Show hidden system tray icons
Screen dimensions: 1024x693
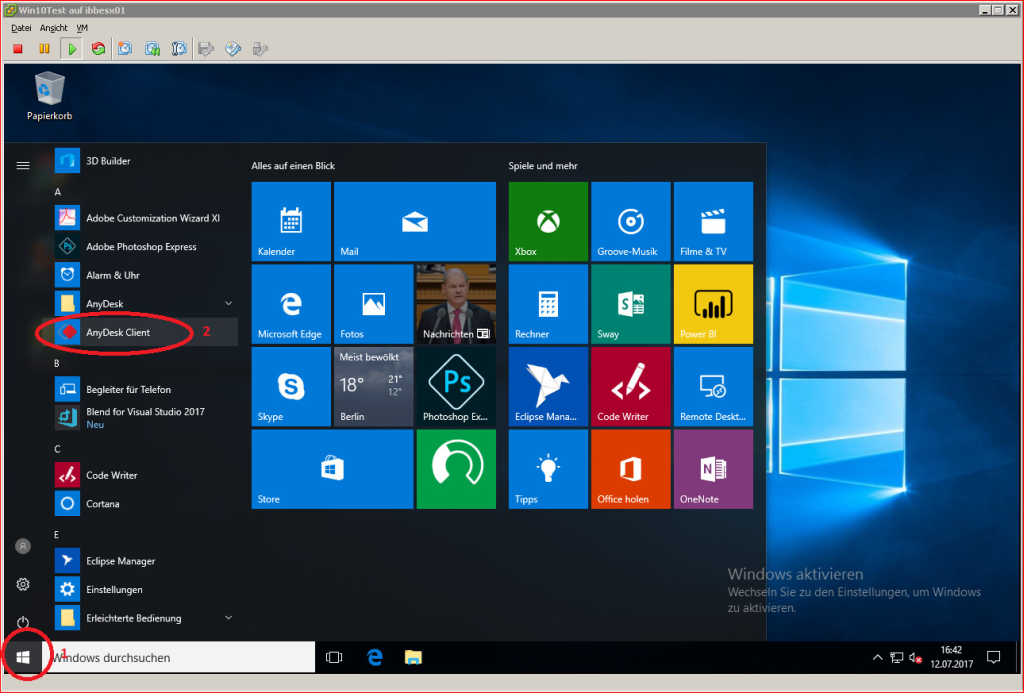coord(877,658)
